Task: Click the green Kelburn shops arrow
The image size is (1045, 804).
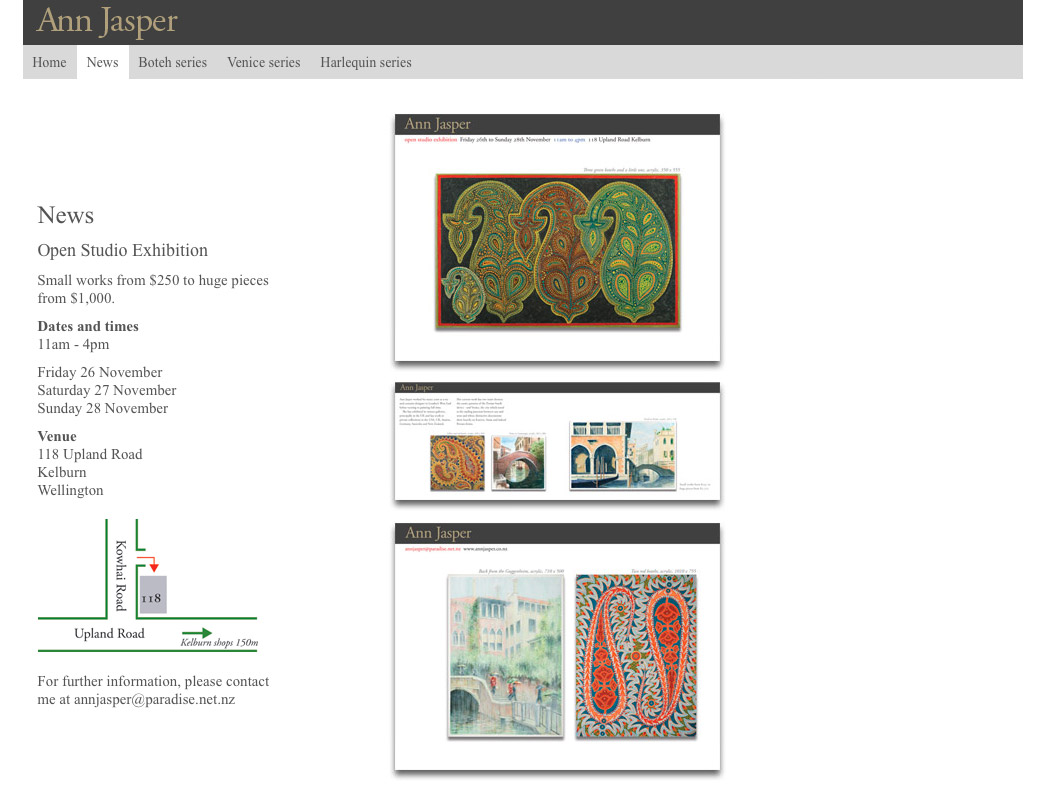Action: click(x=197, y=633)
